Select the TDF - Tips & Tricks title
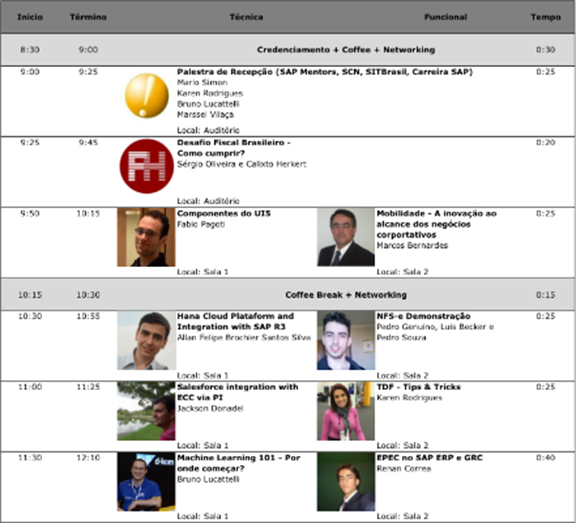This screenshot has height=523, width=576. tap(418, 387)
